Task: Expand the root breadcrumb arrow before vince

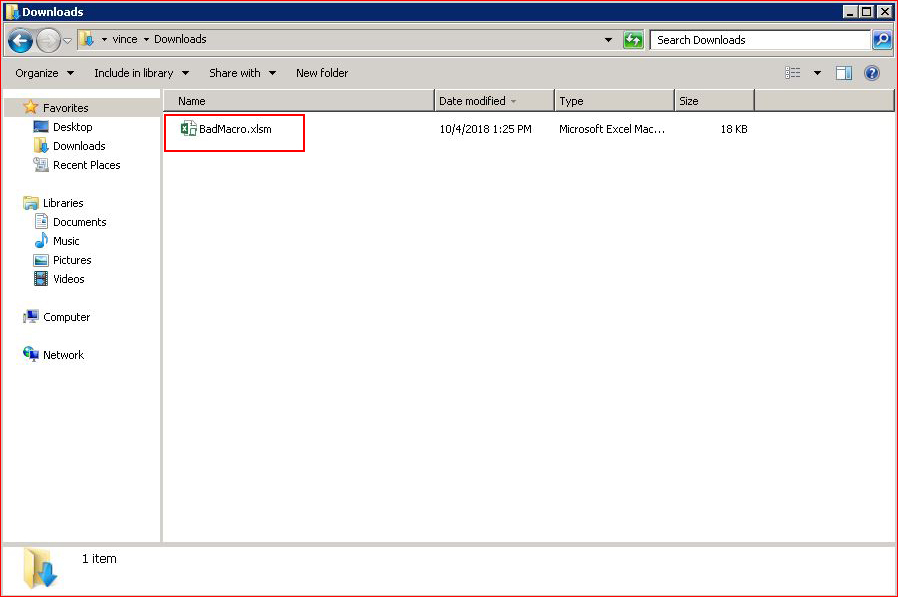Action: 104,40
